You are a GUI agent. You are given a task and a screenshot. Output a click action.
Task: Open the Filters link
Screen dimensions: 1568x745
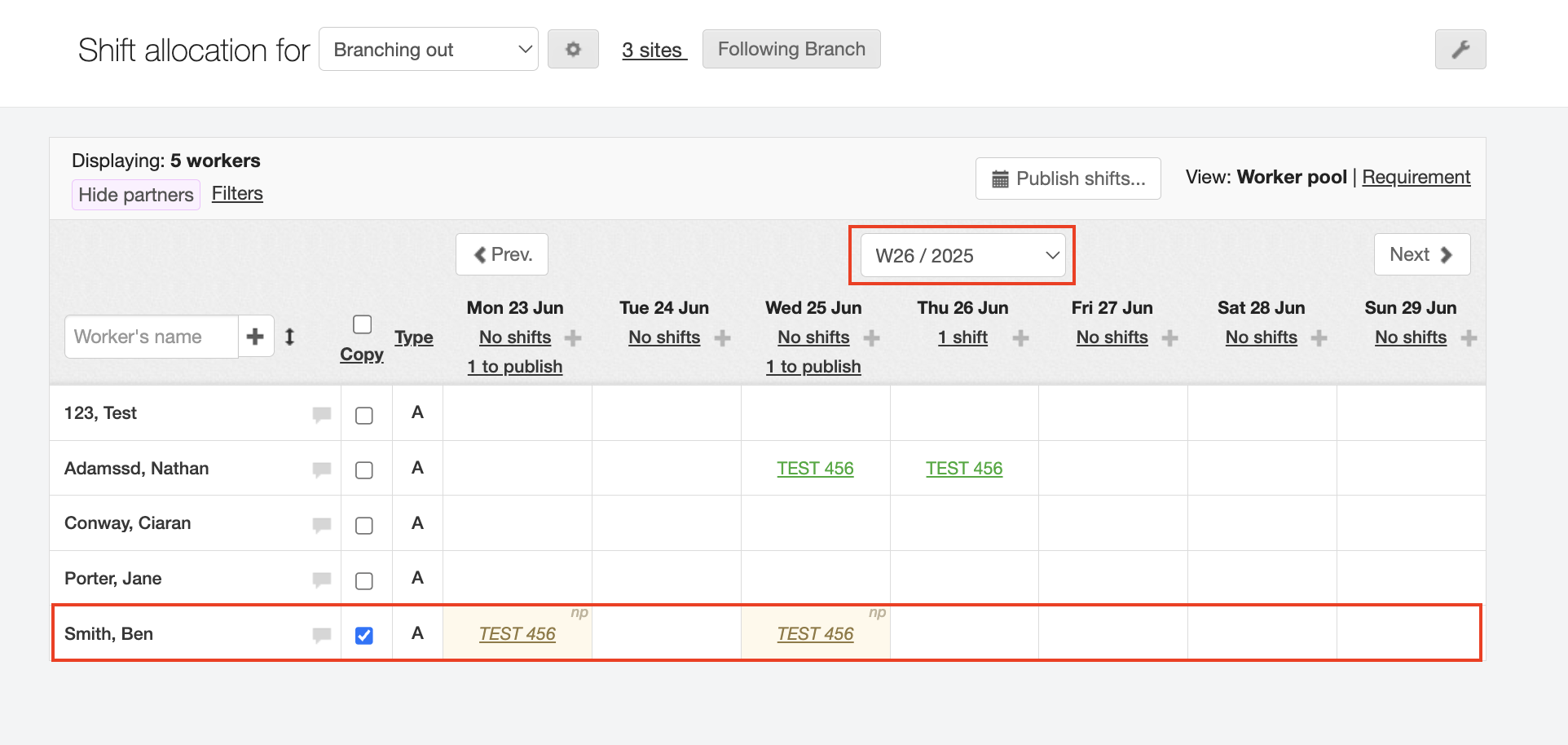pos(237,194)
